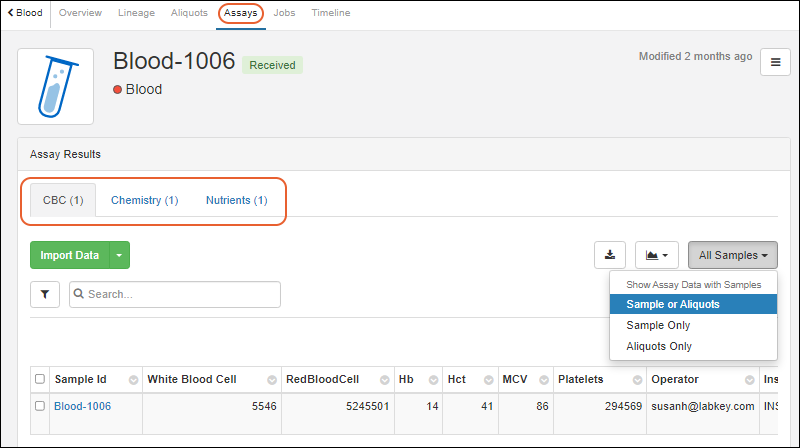Click the blood sample tube icon
The width and height of the screenshot is (800, 448).
(56, 86)
